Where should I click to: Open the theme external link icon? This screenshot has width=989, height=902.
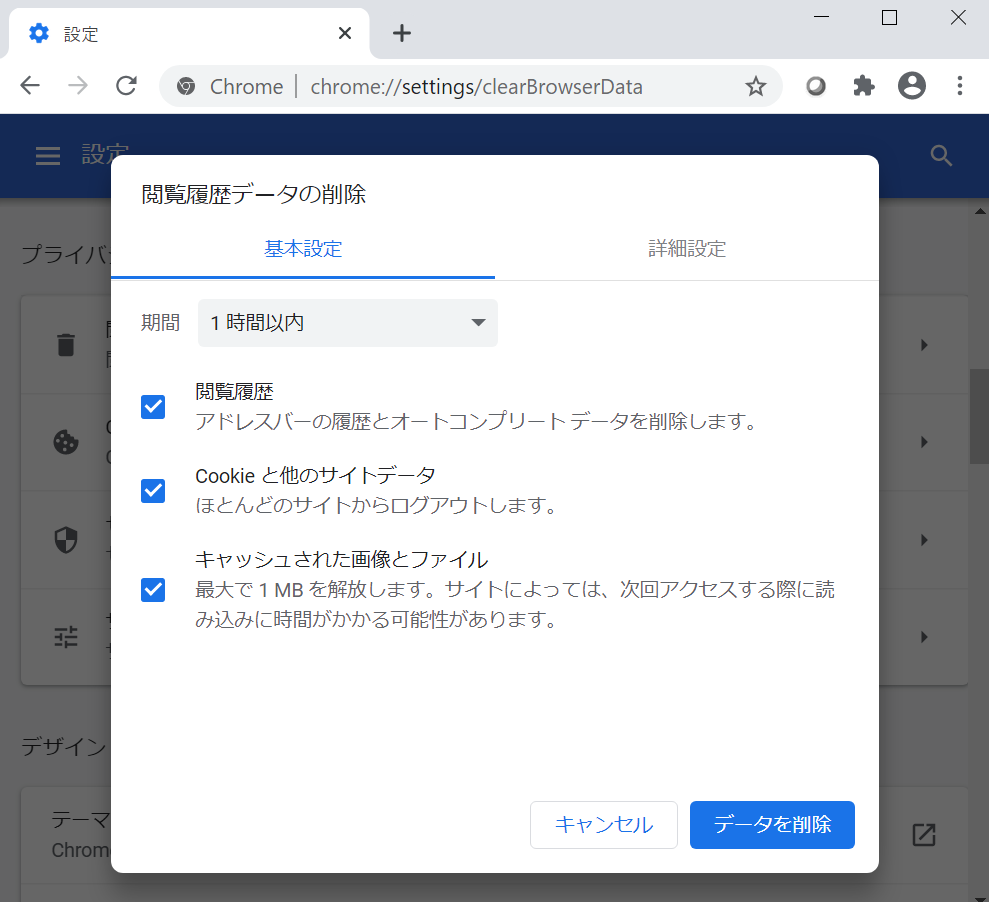924,835
